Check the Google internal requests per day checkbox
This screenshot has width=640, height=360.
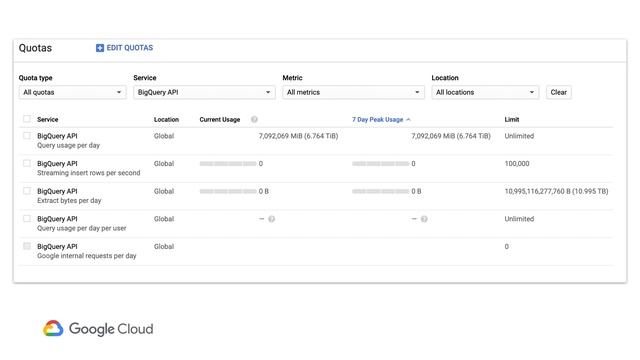pos(27,246)
